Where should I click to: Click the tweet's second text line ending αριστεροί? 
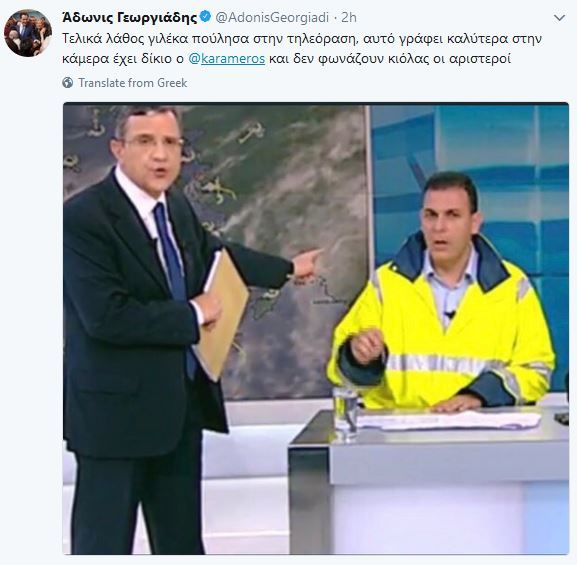pyautogui.click(x=287, y=59)
